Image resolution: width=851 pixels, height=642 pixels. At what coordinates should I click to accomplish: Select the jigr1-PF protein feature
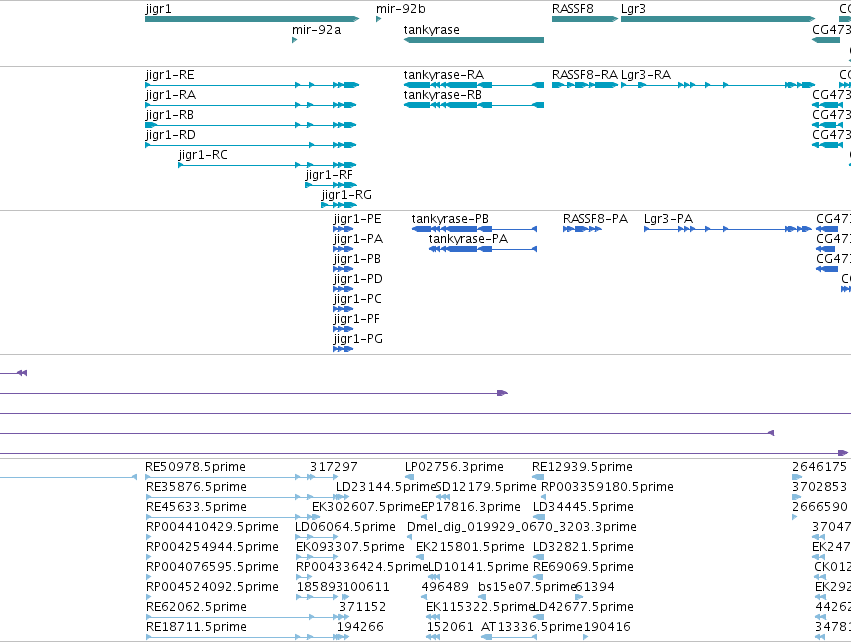point(343,329)
